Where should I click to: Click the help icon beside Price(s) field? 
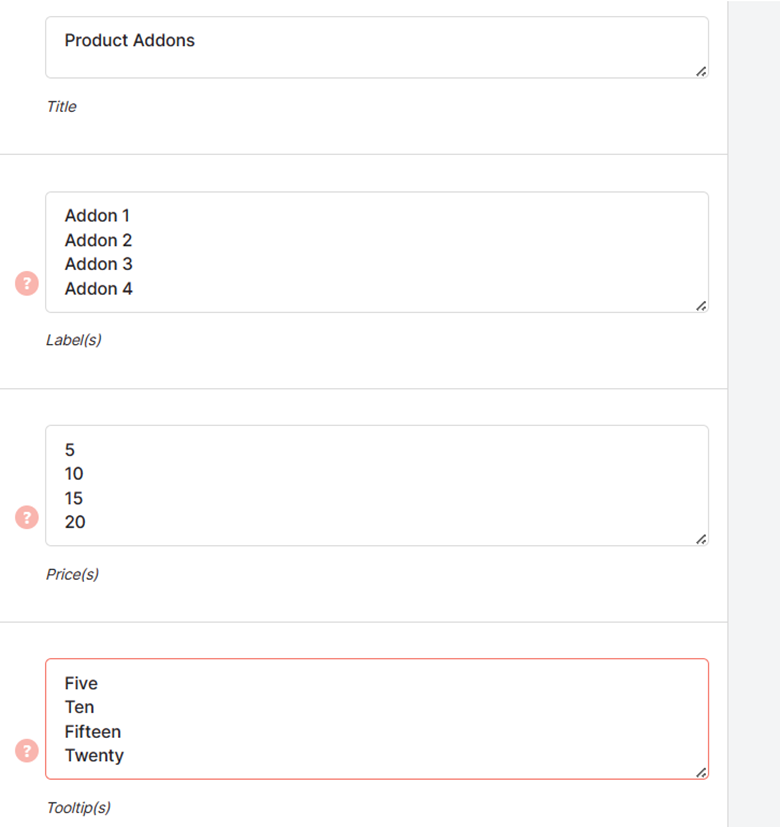pyautogui.click(x=27, y=517)
